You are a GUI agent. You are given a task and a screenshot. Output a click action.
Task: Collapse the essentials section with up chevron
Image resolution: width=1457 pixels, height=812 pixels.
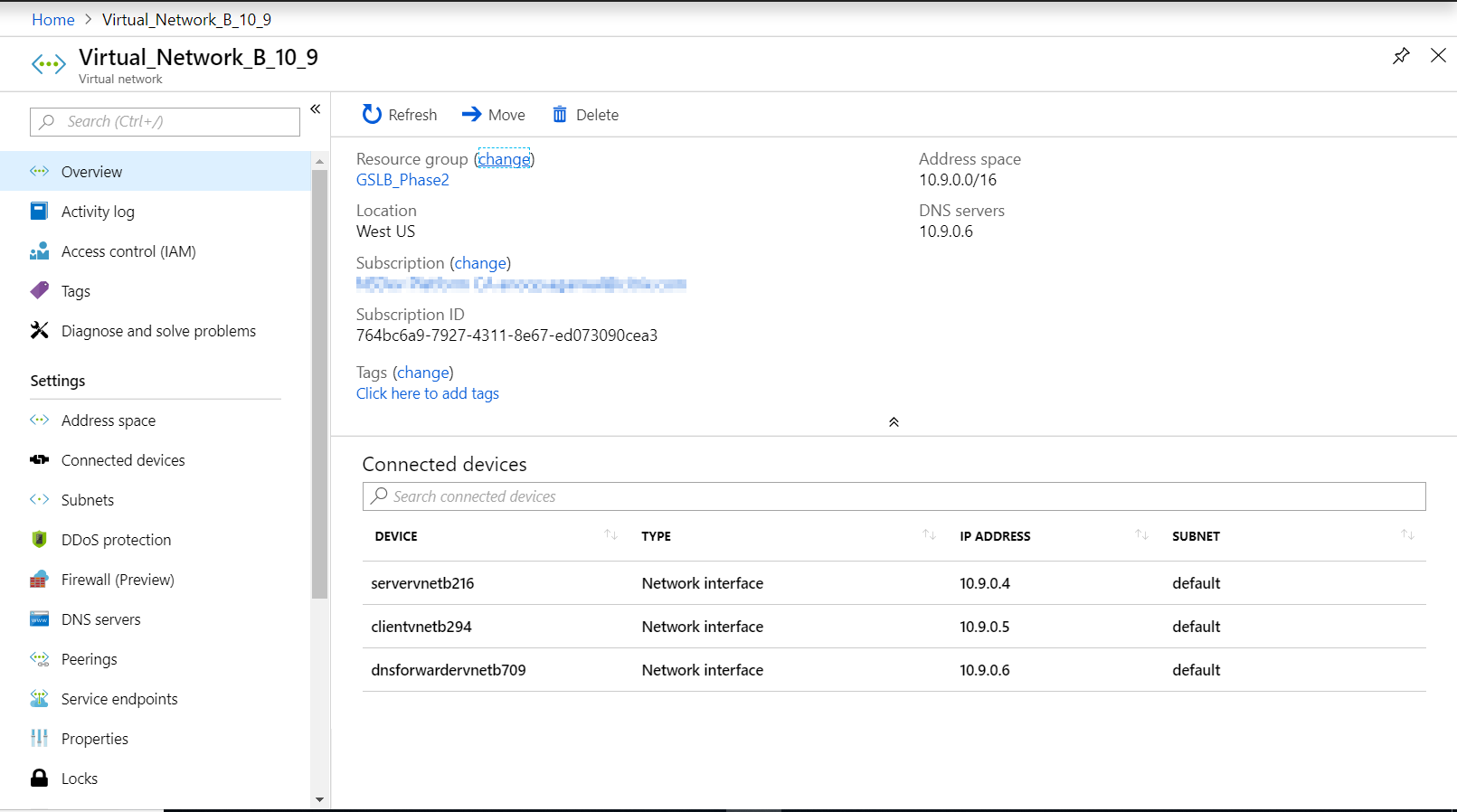894,422
